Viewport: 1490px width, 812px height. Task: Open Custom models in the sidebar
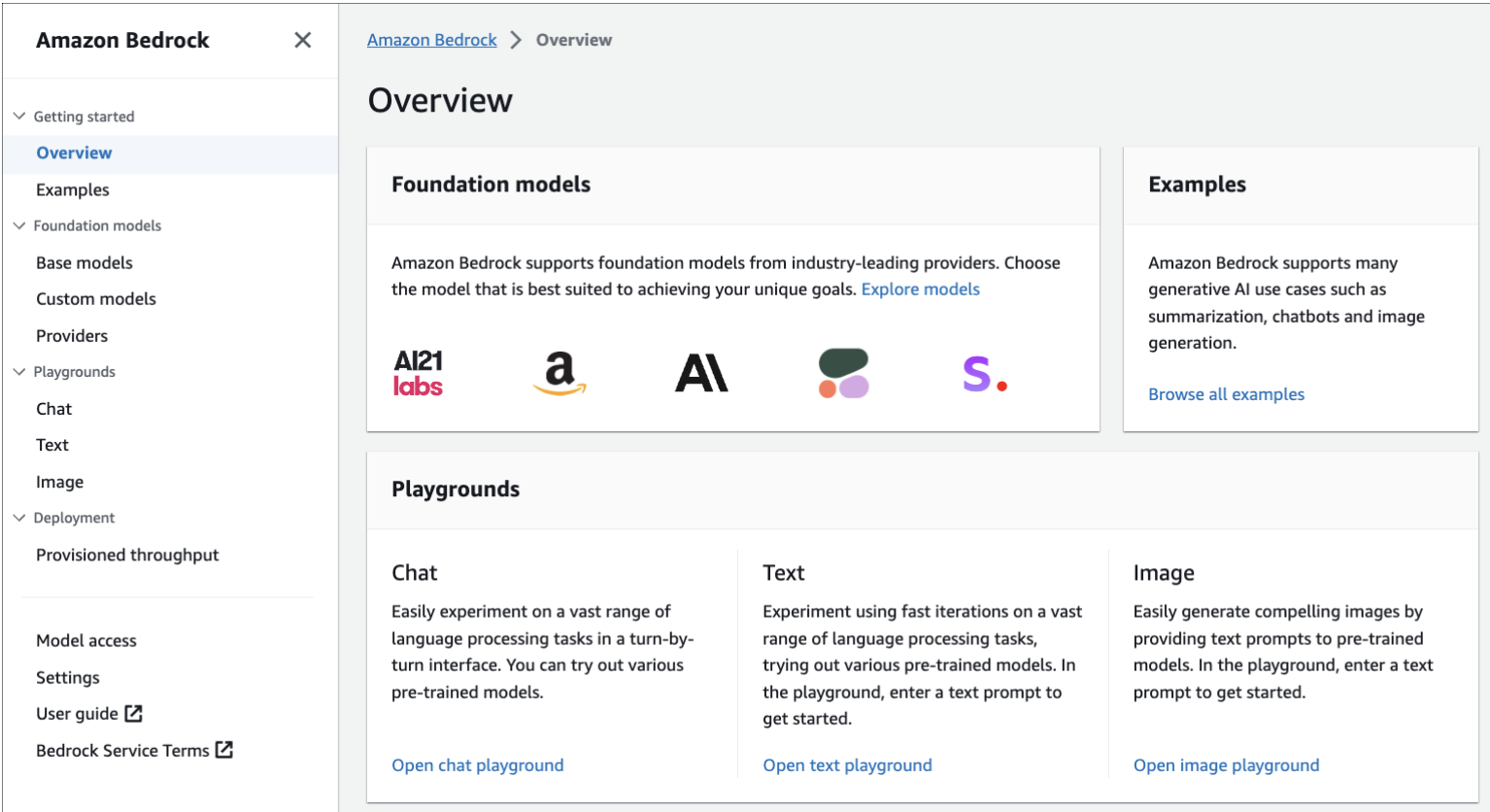point(96,299)
